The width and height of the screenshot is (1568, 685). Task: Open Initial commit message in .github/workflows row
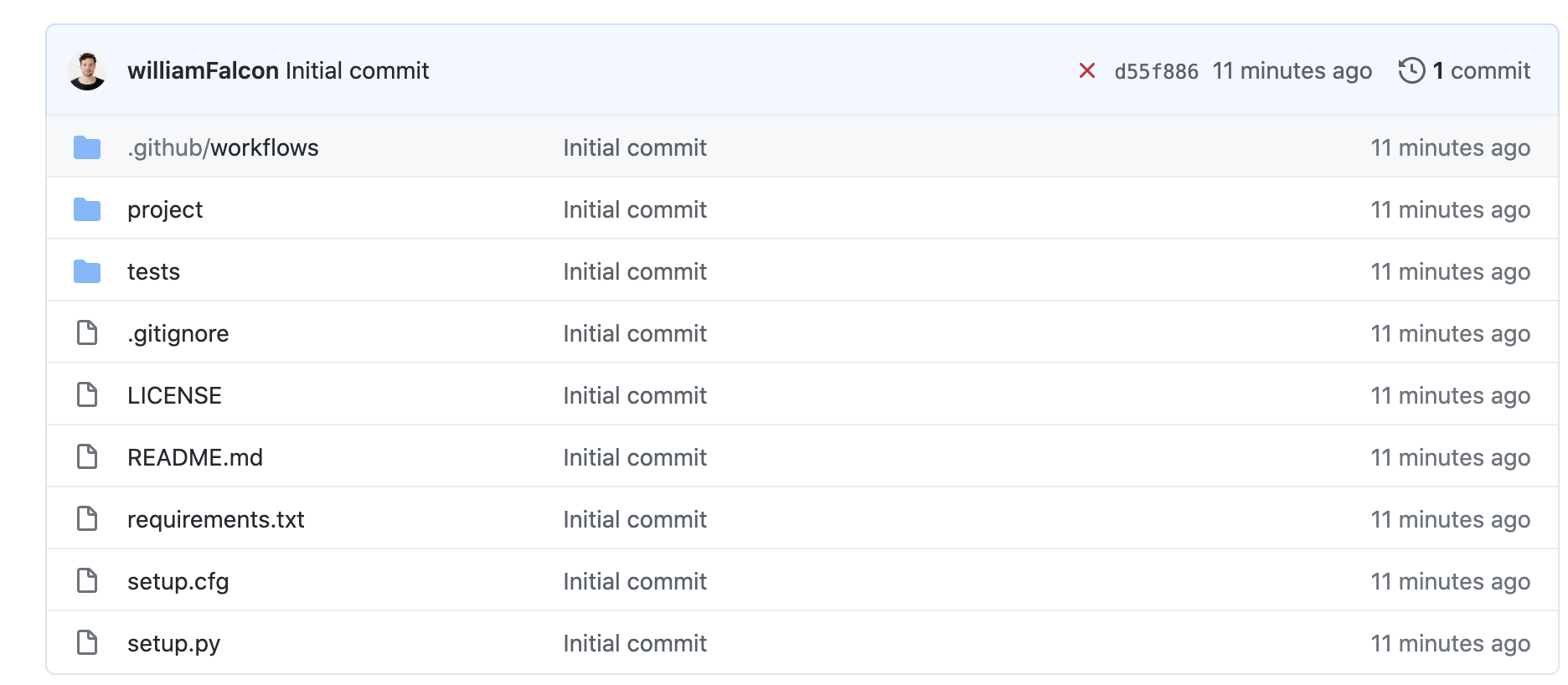click(635, 147)
